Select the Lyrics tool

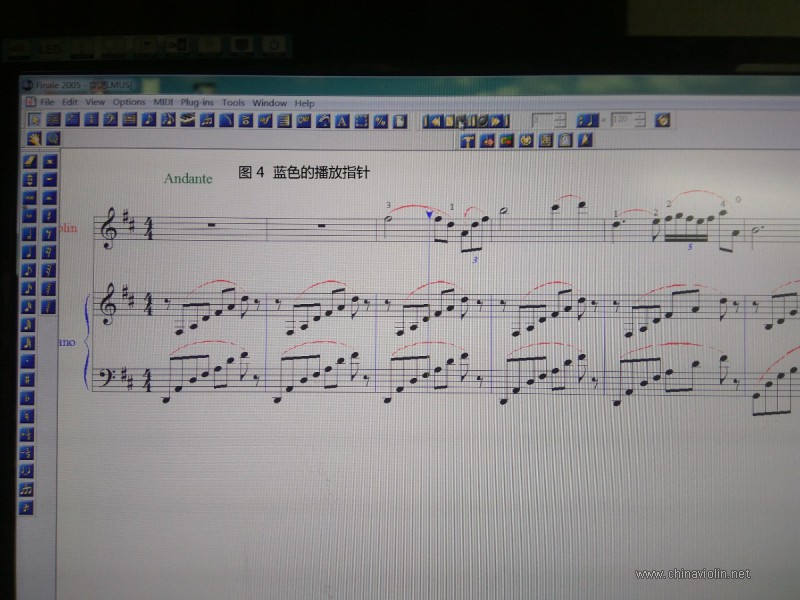tap(322, 120)
